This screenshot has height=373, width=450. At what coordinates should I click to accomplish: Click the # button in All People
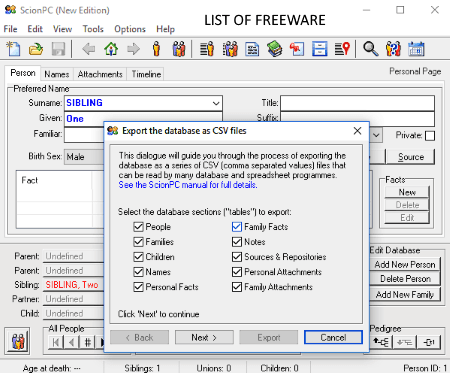click(87, 342)
